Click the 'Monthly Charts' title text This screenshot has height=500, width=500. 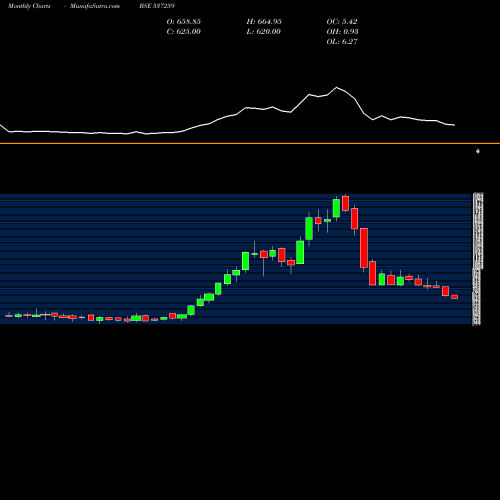coord(29,6)
